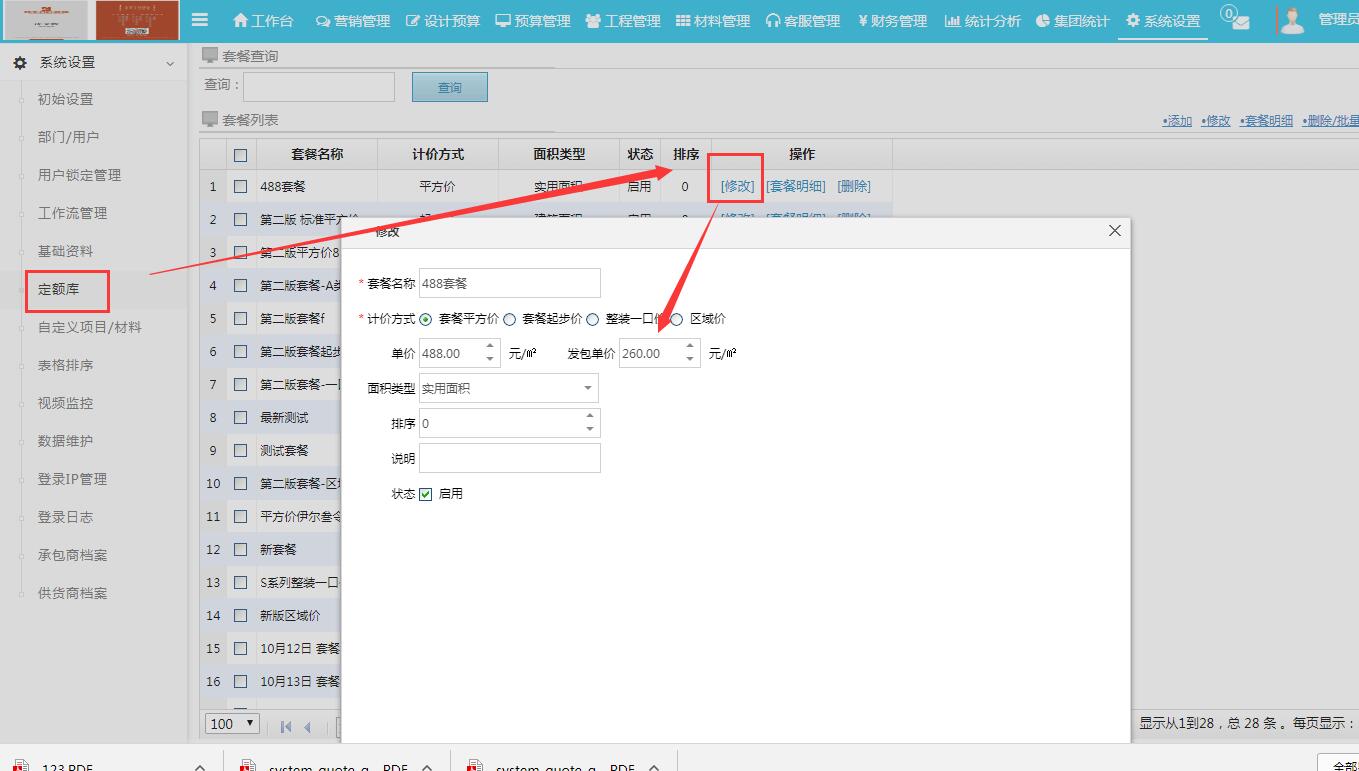The width and height of the screenshot is (1359, 771).
Task: Increase 单价 value with up arrow
Action: (x=490, y=346)
